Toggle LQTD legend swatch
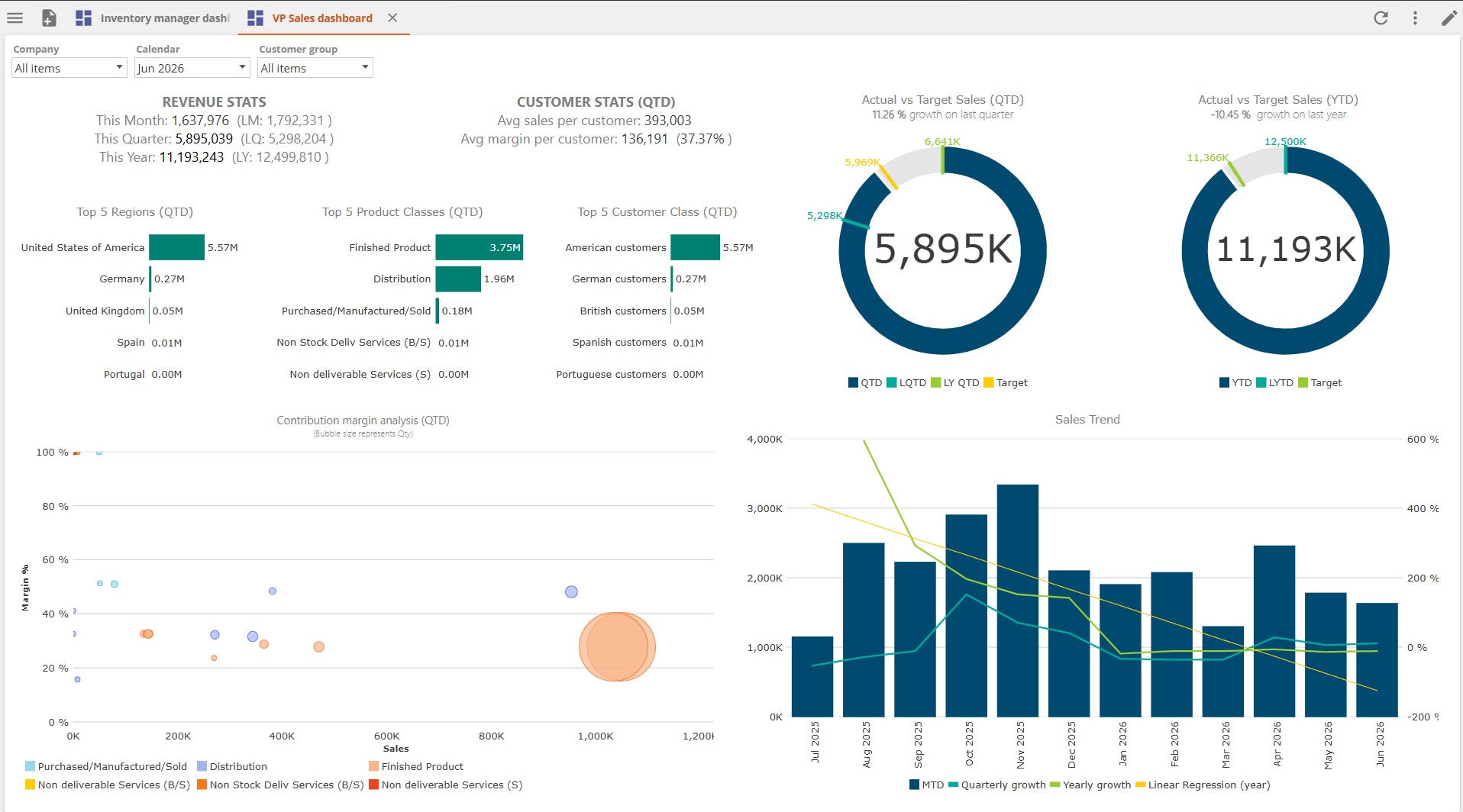This screenshot has height=812, width=1463. coord(891,382)
